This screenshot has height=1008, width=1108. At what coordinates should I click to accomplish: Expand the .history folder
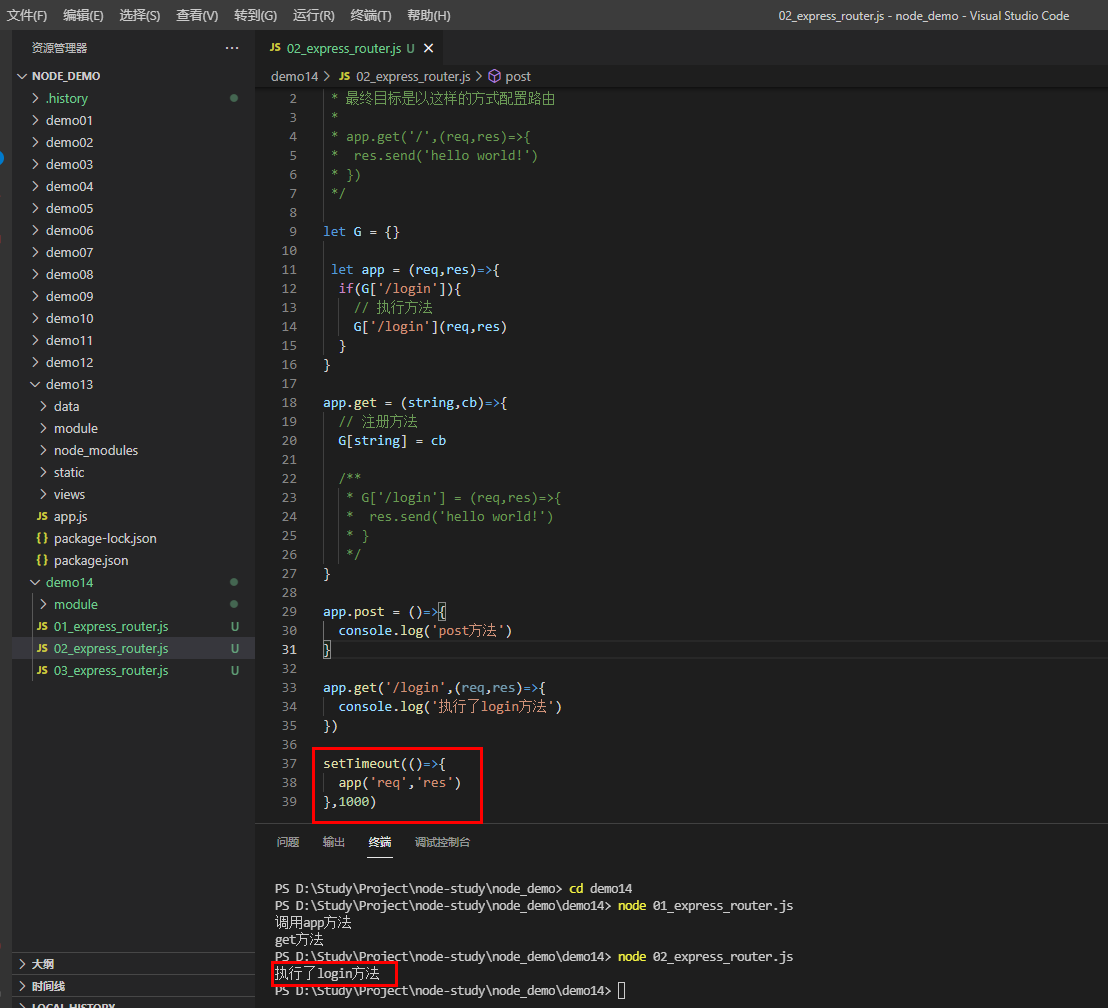click(134, 98)
